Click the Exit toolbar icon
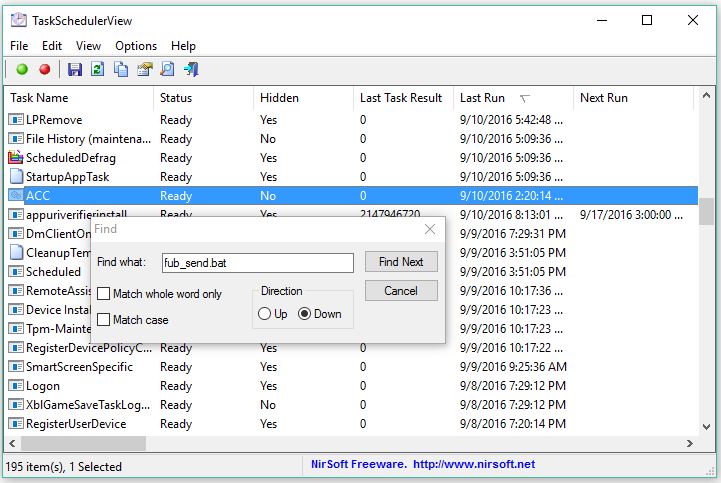This screenshot has height=483, width=721. [191, 69]
